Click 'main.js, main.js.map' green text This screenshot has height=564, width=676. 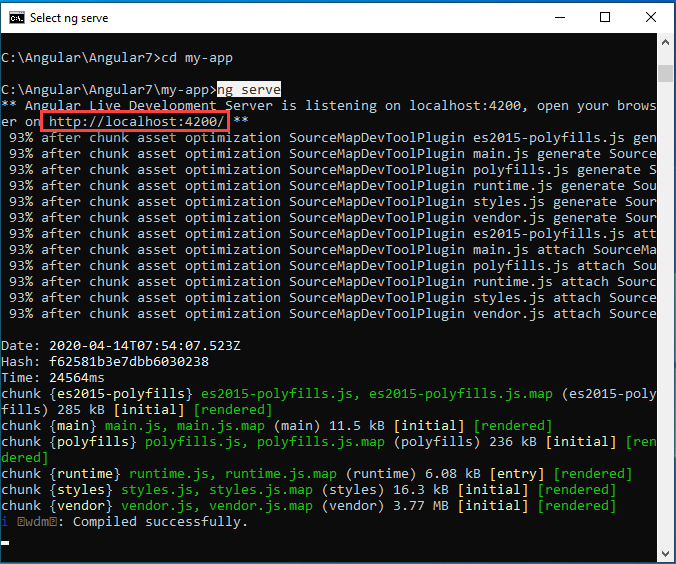(x=185, y=426)
